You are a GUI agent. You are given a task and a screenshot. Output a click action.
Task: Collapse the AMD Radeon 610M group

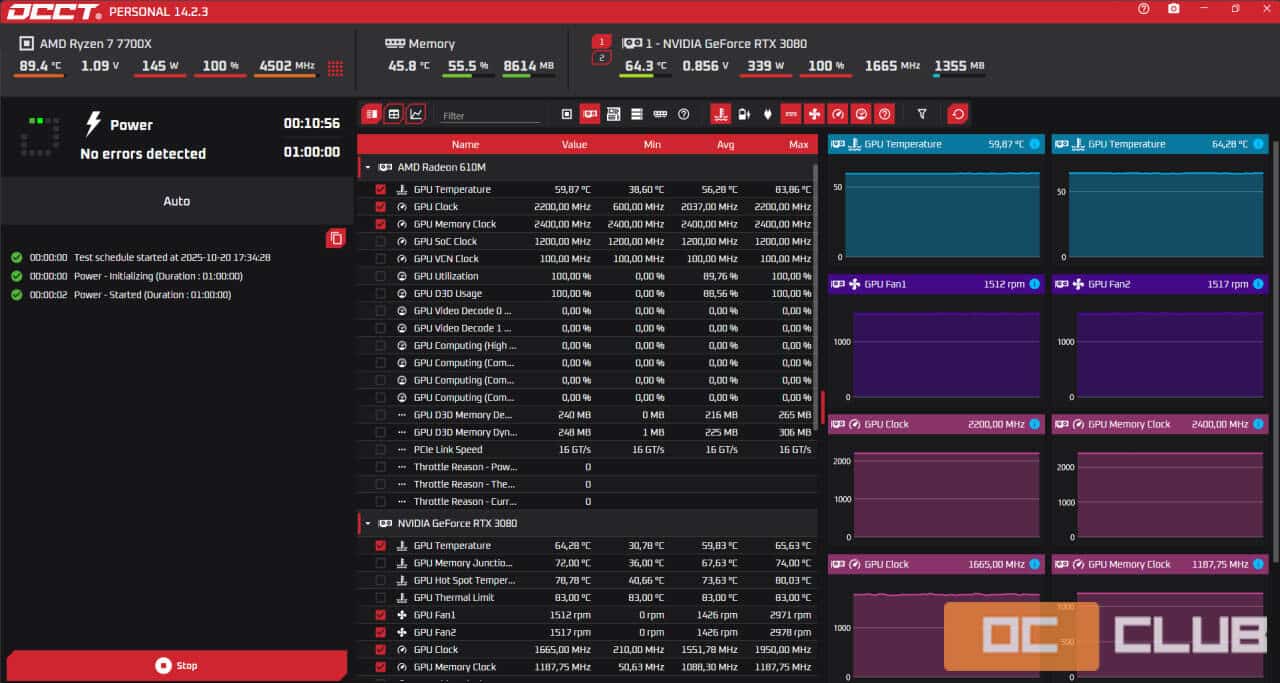(368, 168)
